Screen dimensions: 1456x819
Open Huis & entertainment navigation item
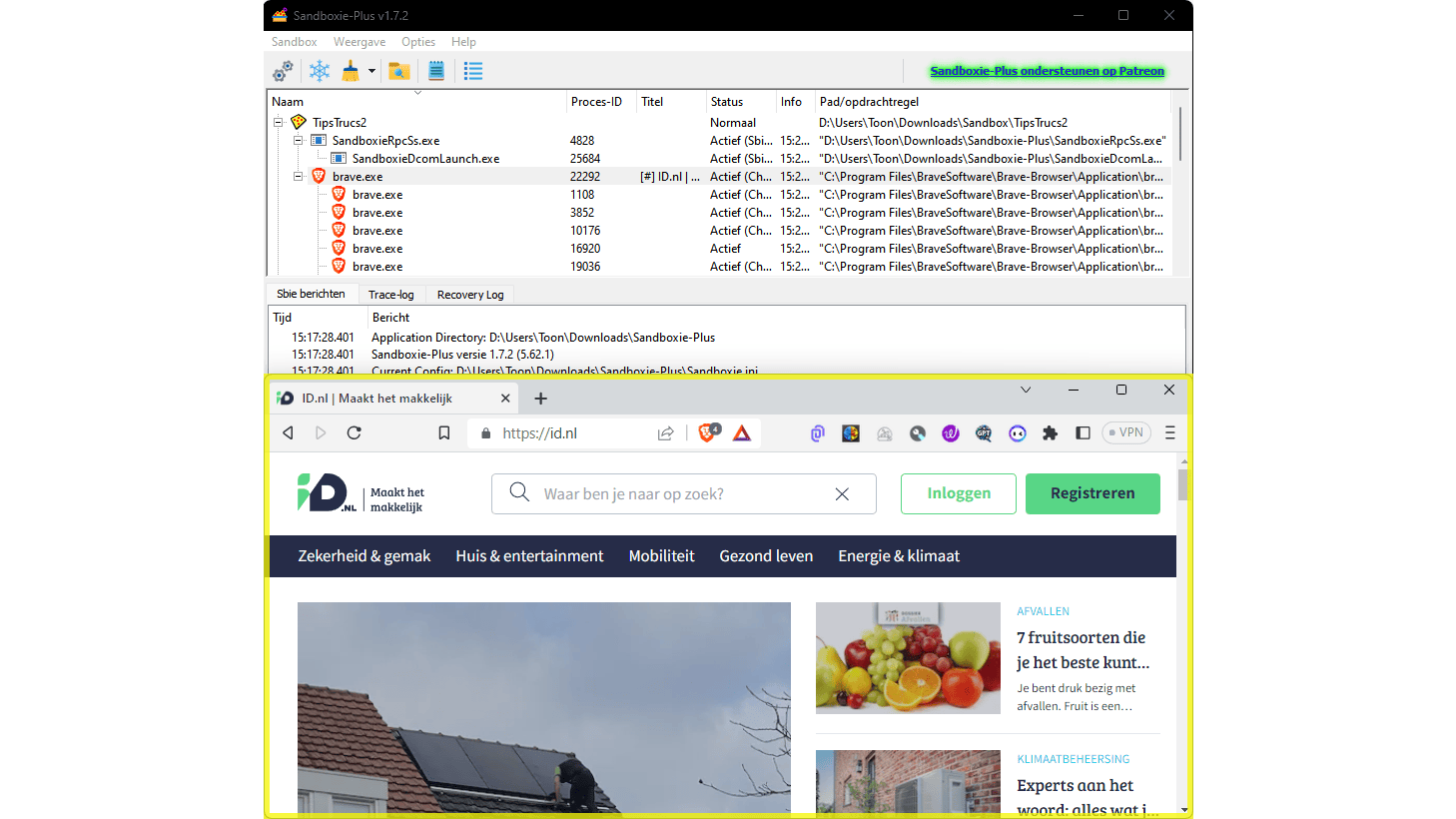point(529,556)
